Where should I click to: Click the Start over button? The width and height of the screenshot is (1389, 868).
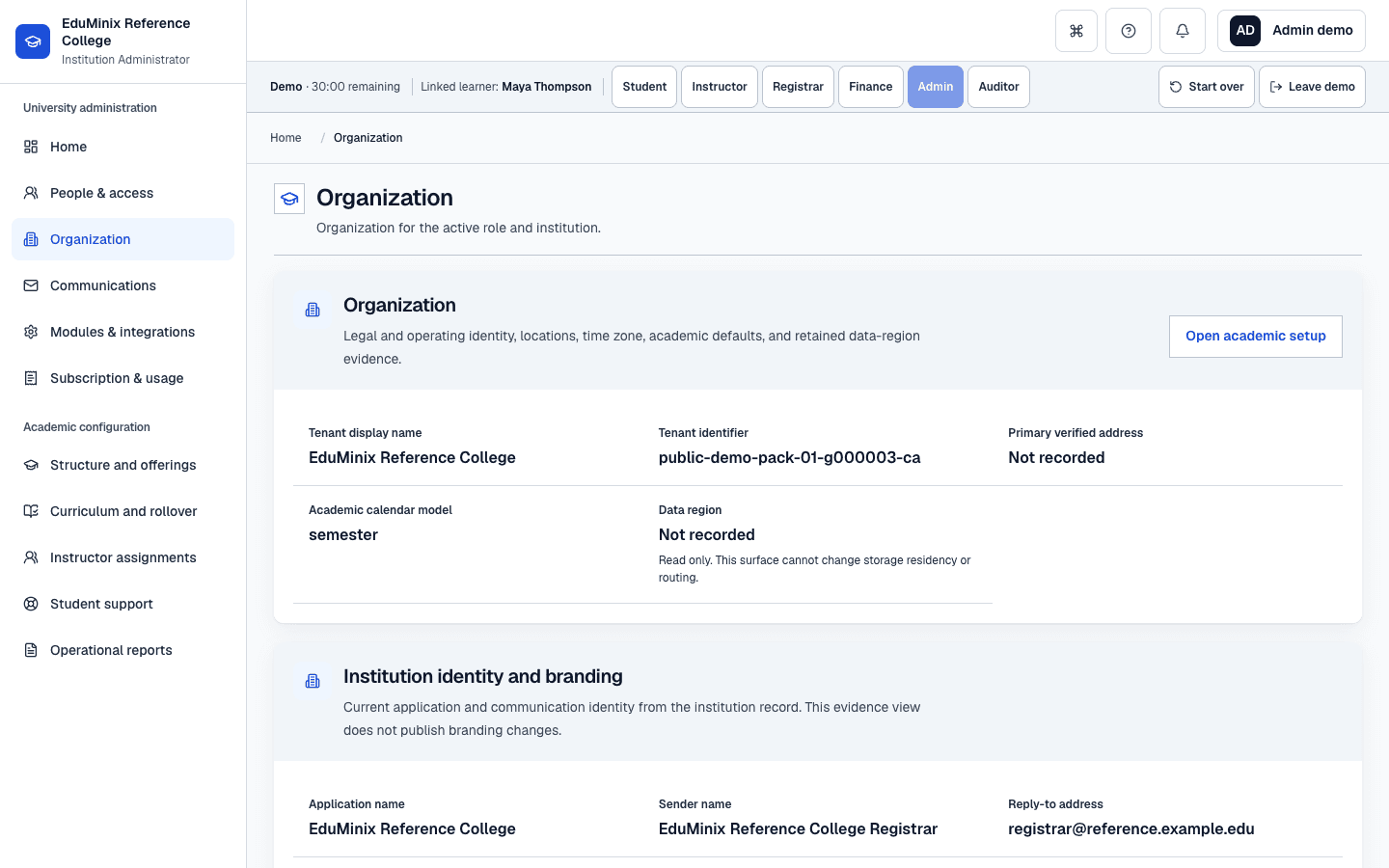[x=1207, y=87]
